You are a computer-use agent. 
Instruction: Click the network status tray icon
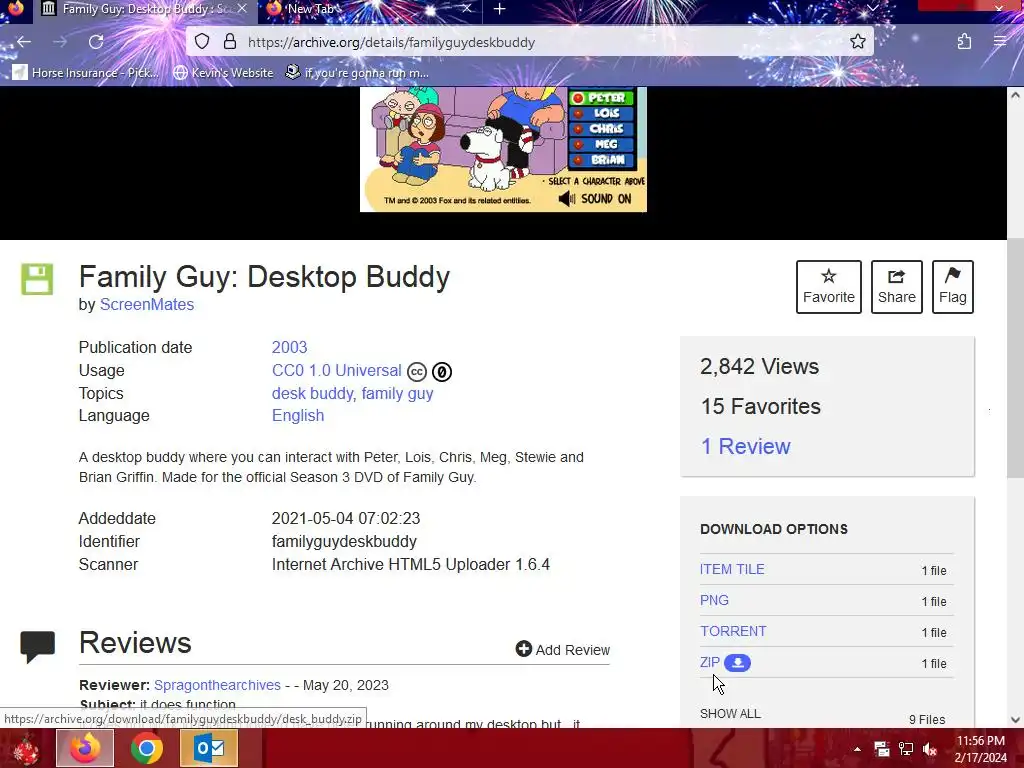[906, 749]
